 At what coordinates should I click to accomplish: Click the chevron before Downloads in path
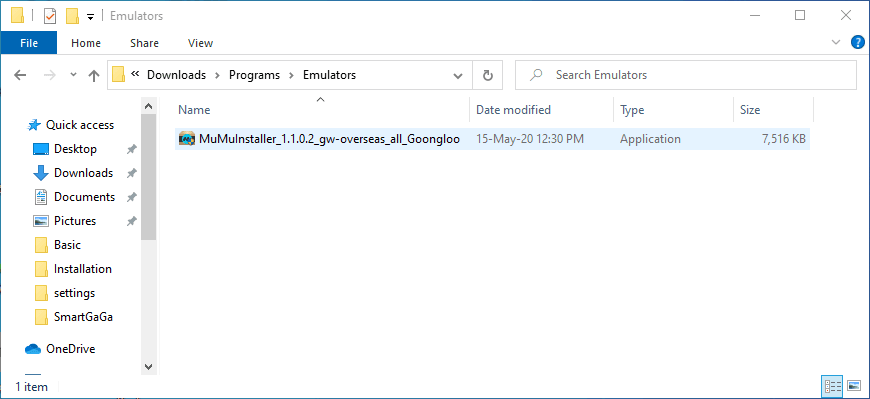tap(134, 74)
